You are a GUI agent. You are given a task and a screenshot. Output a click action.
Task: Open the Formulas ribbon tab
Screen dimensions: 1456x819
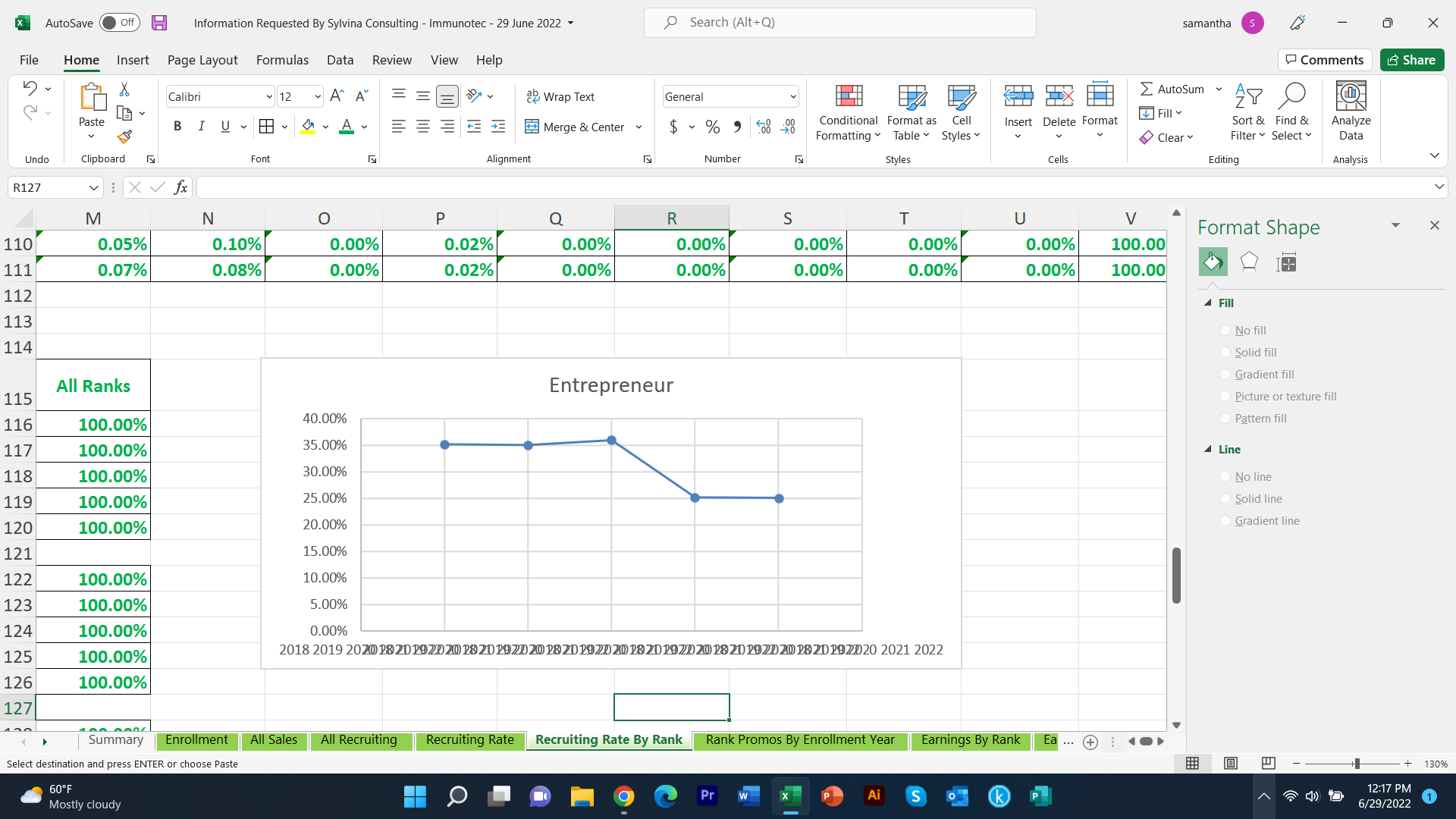tap(282, 60)
